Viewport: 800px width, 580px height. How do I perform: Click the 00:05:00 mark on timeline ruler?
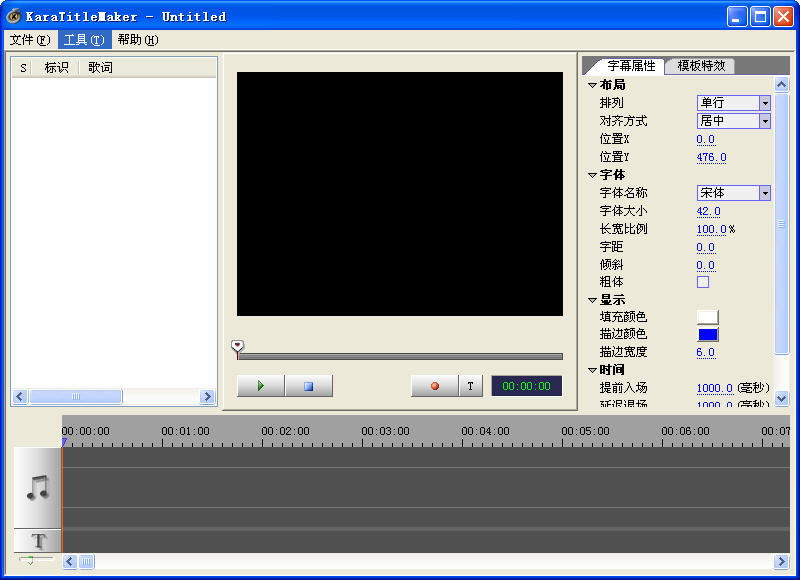585,431
